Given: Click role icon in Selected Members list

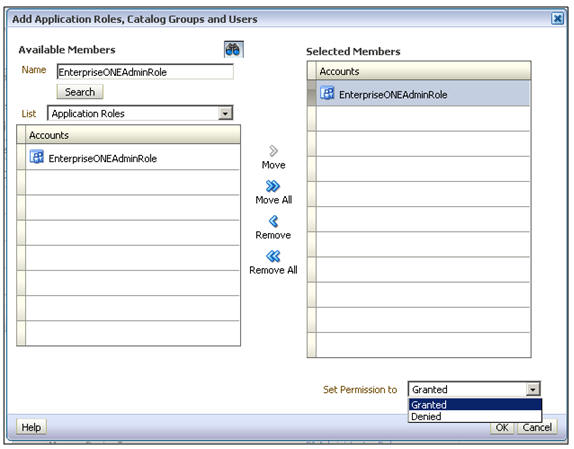Looking at the screenshot, I should click(327, 93).
